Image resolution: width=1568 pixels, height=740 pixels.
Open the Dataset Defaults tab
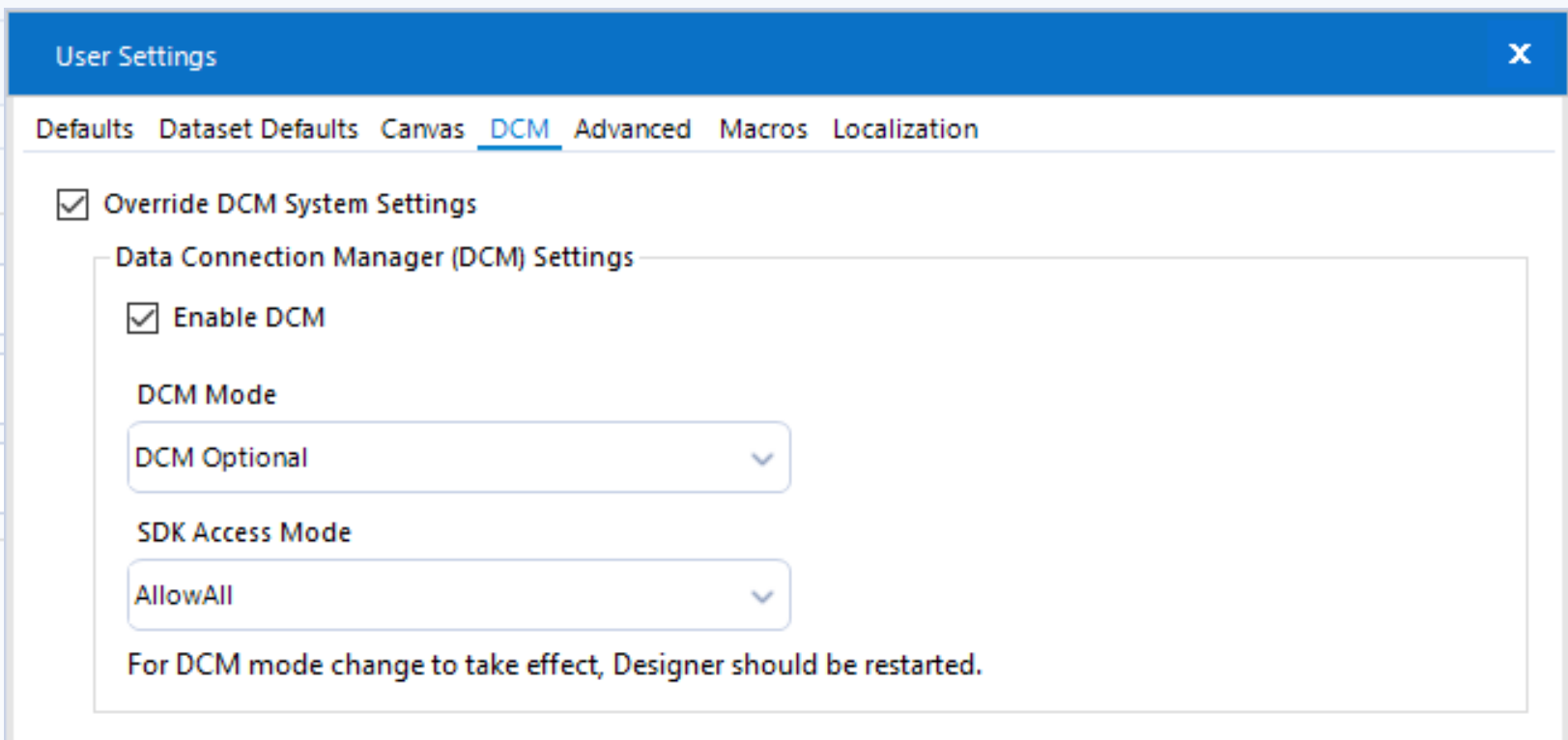(258, 129)
